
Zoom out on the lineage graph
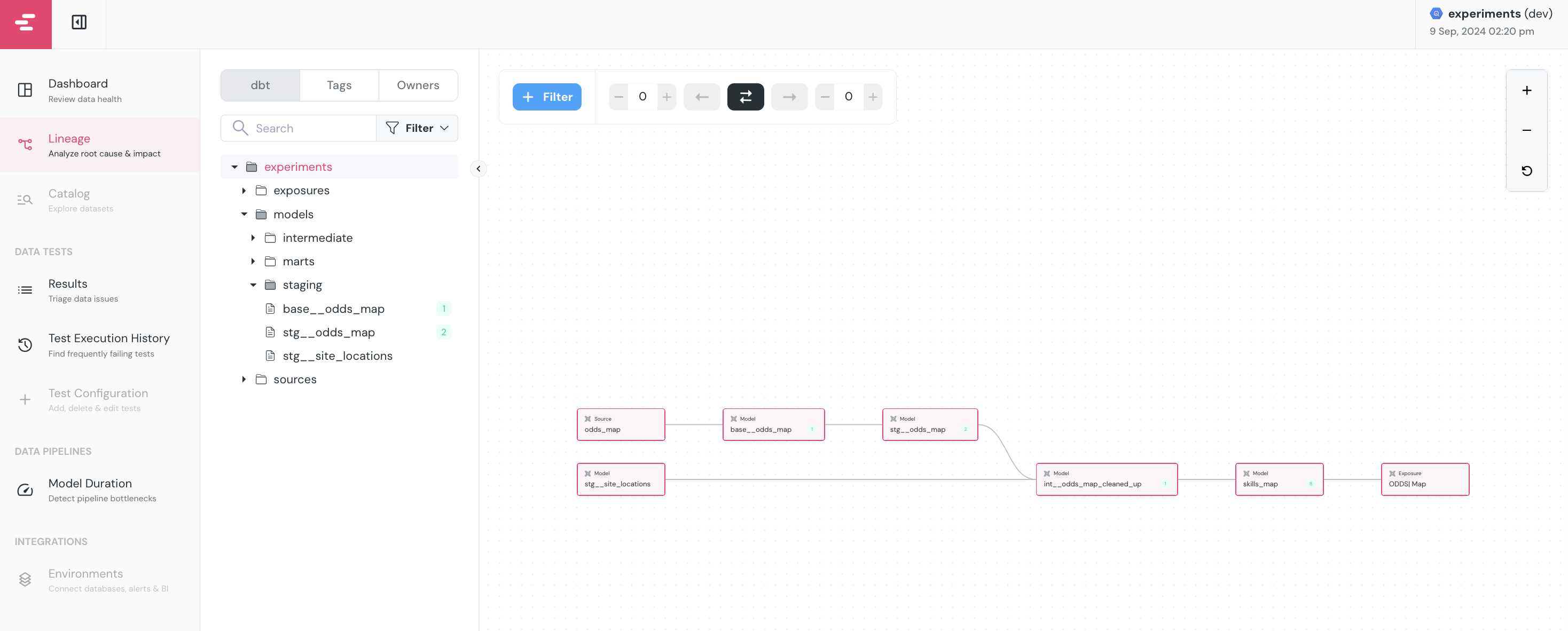tap(1526, 130)
